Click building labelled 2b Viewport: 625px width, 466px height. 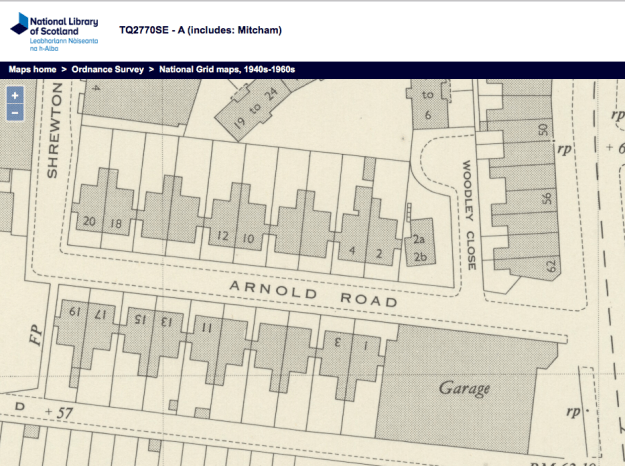click(x=421, y=258)
